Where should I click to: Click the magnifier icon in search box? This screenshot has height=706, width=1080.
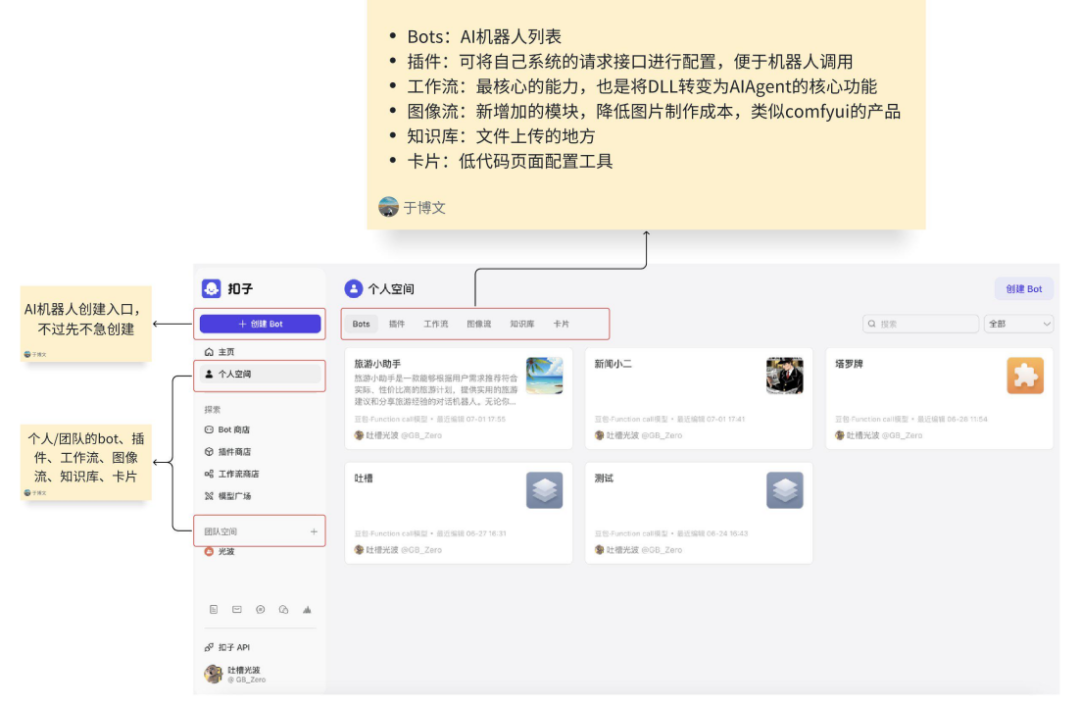coord(872,324)
